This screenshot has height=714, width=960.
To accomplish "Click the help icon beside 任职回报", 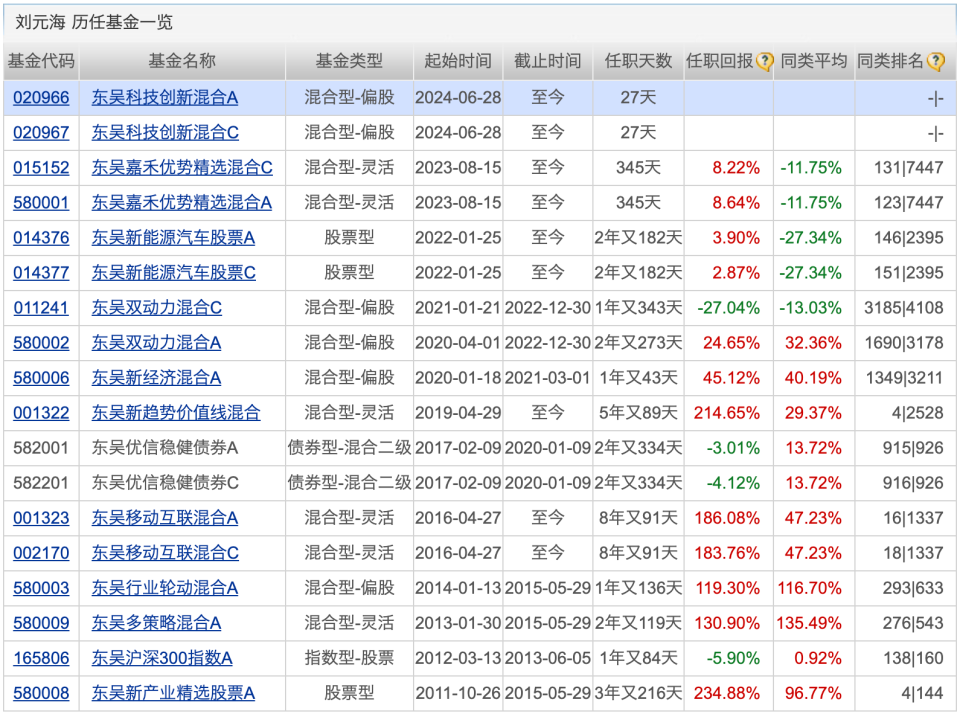I will pyautogui.click(x=765, y=61).
